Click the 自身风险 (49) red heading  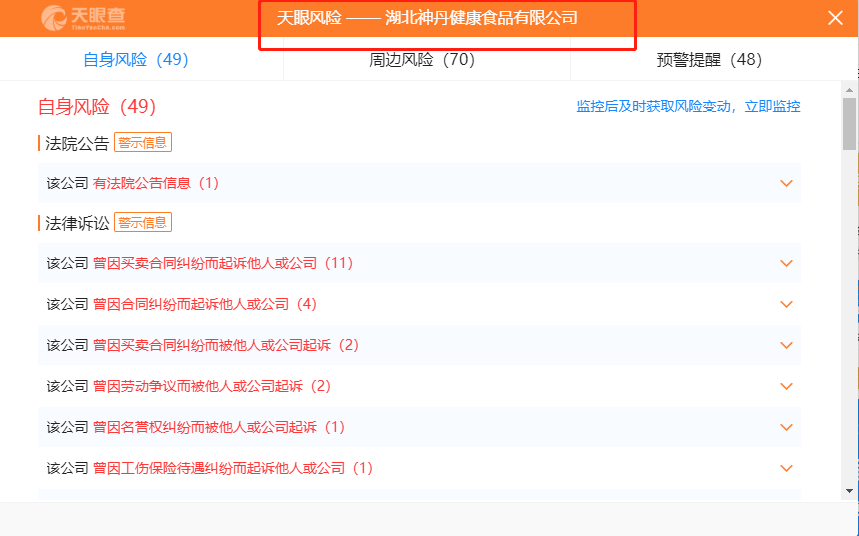point(97,106)
